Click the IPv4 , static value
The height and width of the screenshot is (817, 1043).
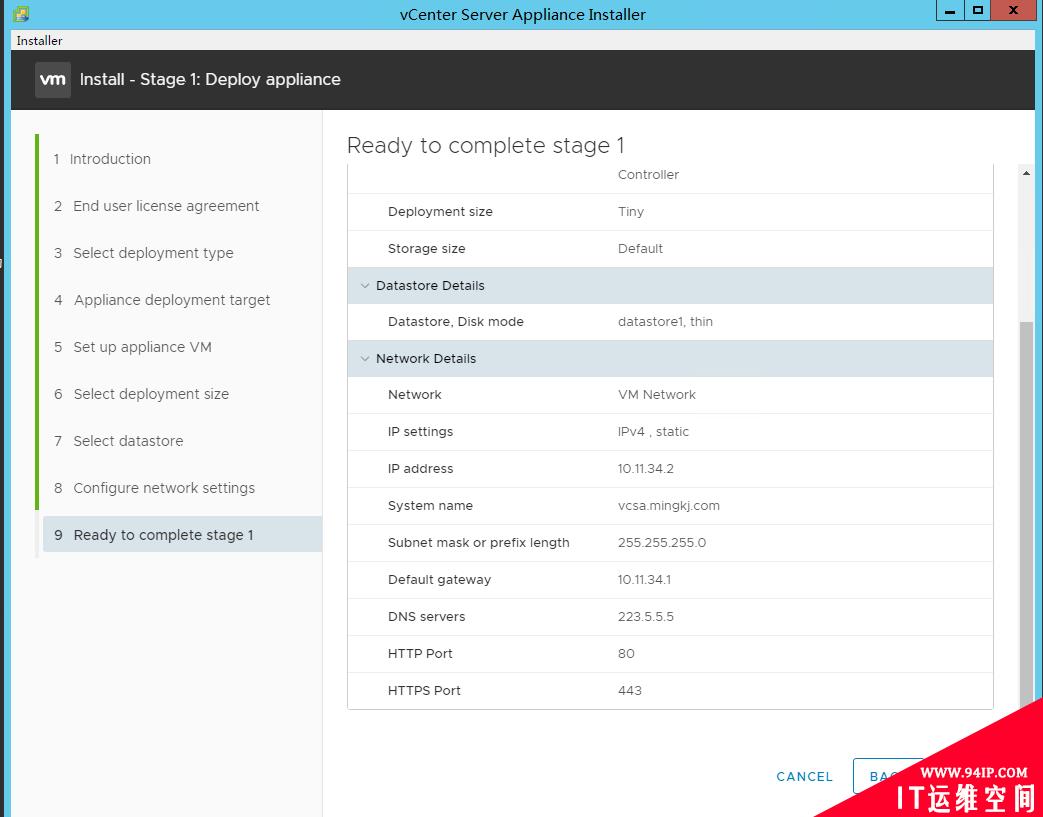pyautogui.click(x=653, y=432)
